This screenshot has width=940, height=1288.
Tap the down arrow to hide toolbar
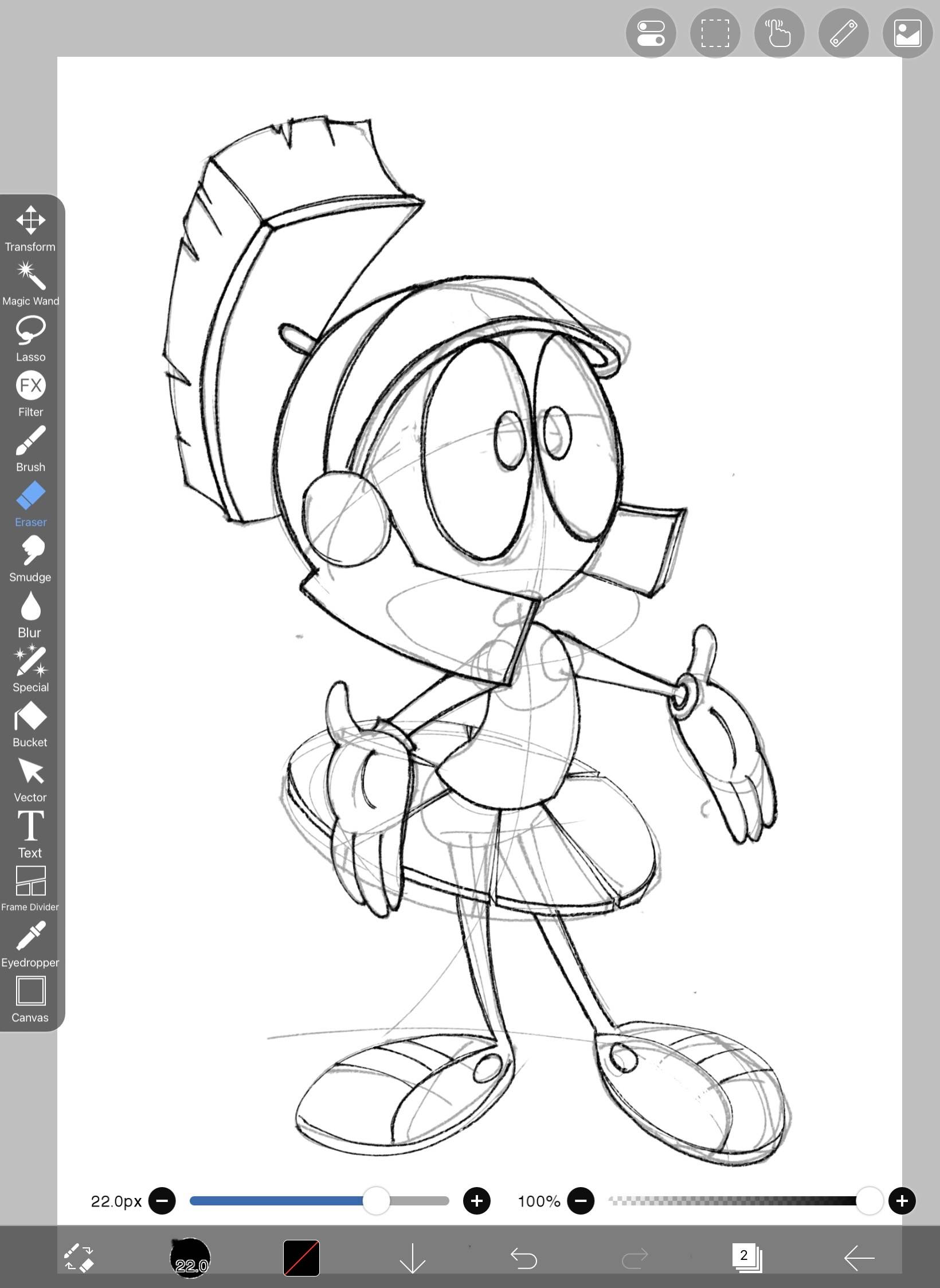tap(412, 1258)
